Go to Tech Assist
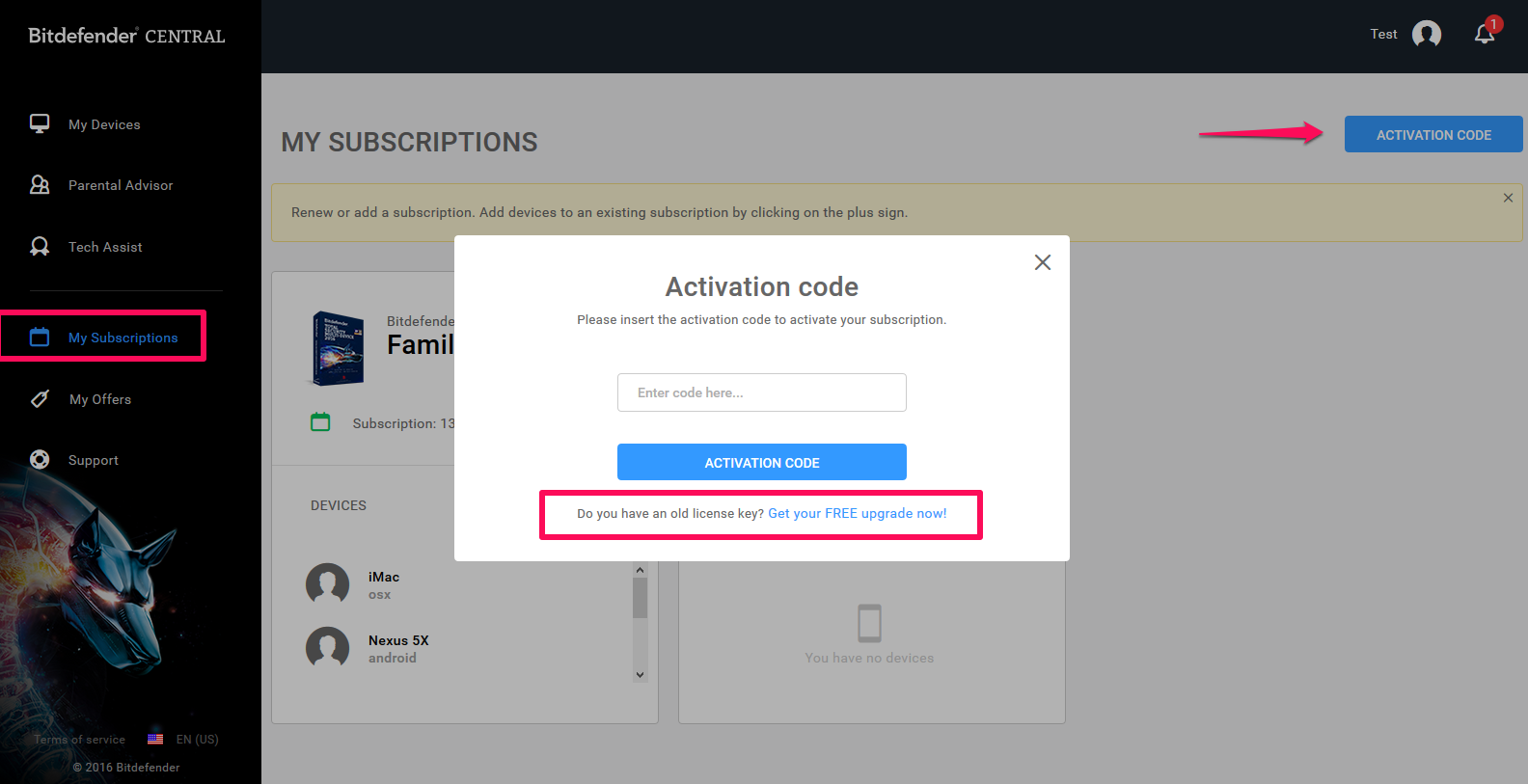1528x784 pixels. (x=105, y=247)
